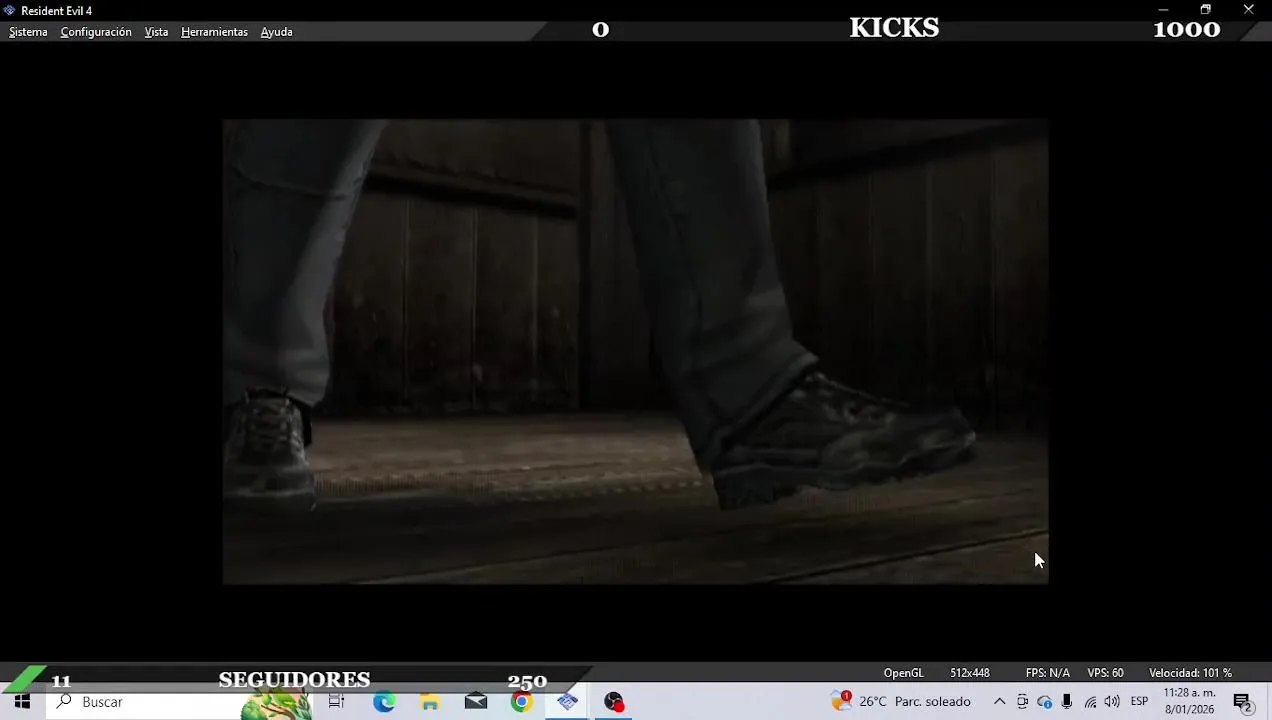Open the Herramientas menu
The height and width of the screenshot is (720, 1272).
click(214, 32)
